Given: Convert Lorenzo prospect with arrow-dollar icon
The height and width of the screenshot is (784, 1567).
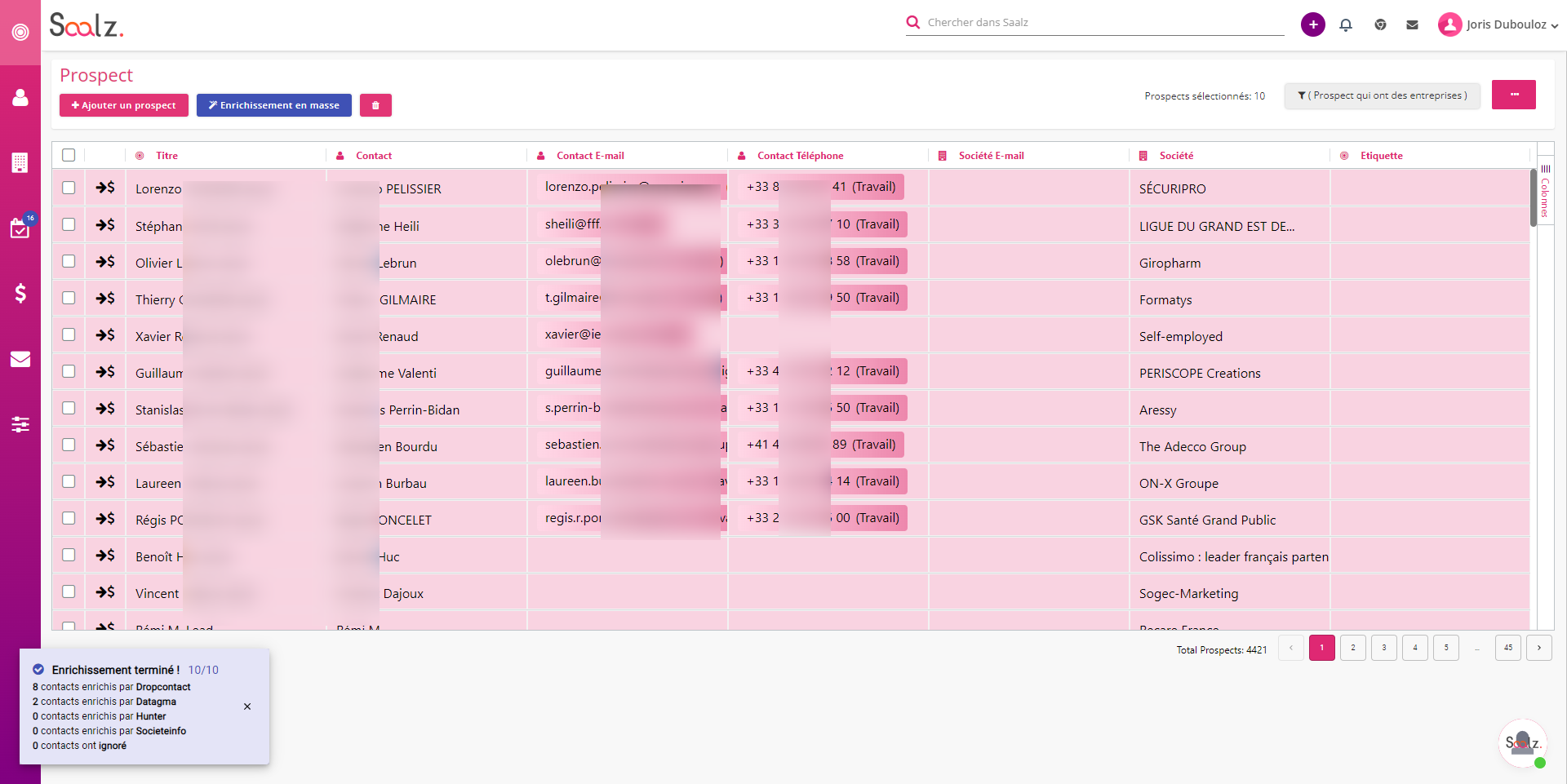Looking at the screenshot, I should click(105, 188).
